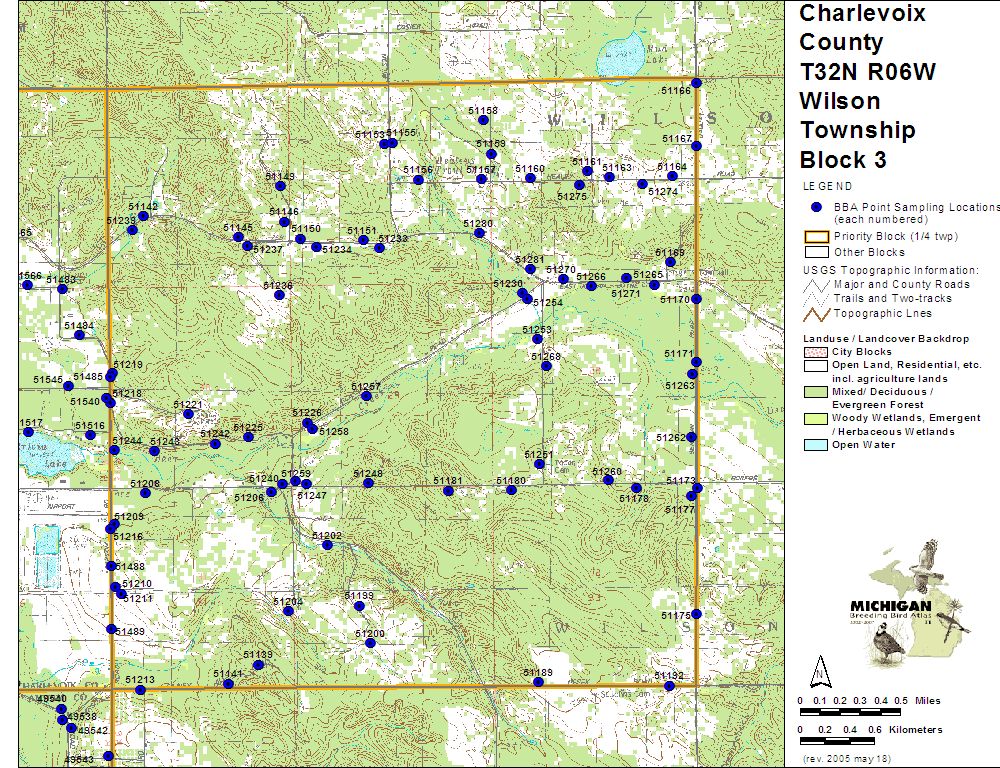Select sampling point 51236
Viewport: 1000px width, 768px height.
pyautogui.click(x=278, y=295)
